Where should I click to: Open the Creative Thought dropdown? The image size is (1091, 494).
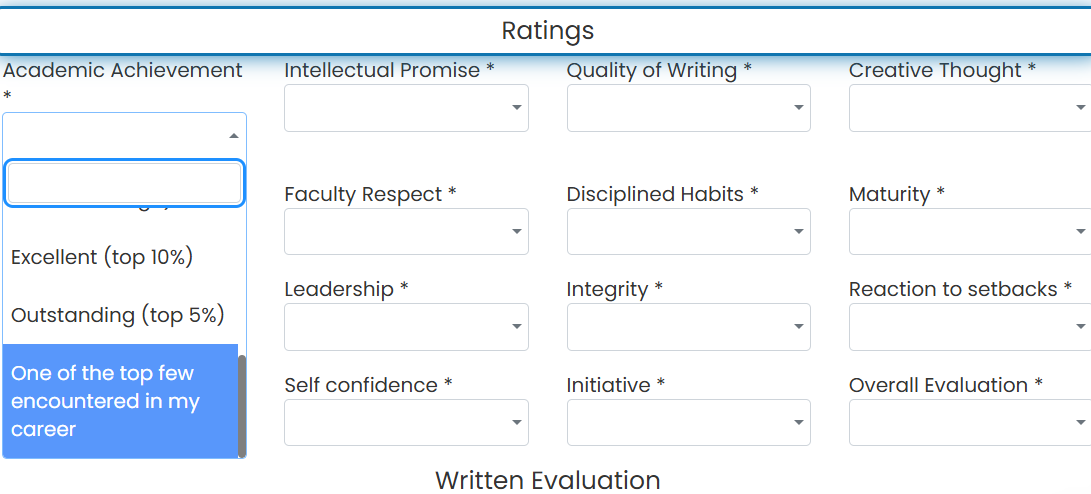[970, 108]
